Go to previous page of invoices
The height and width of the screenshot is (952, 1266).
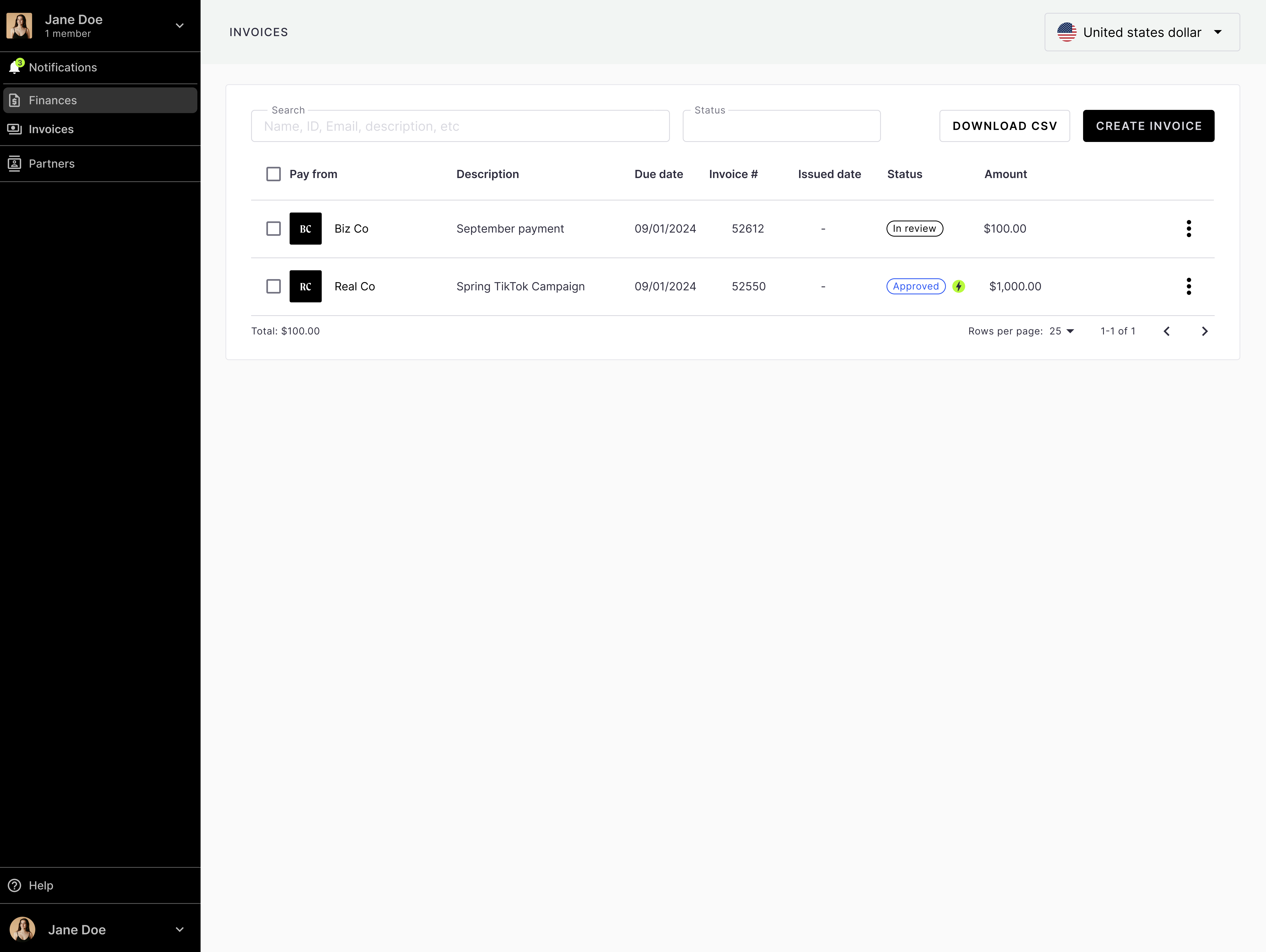click(1166, 331)
